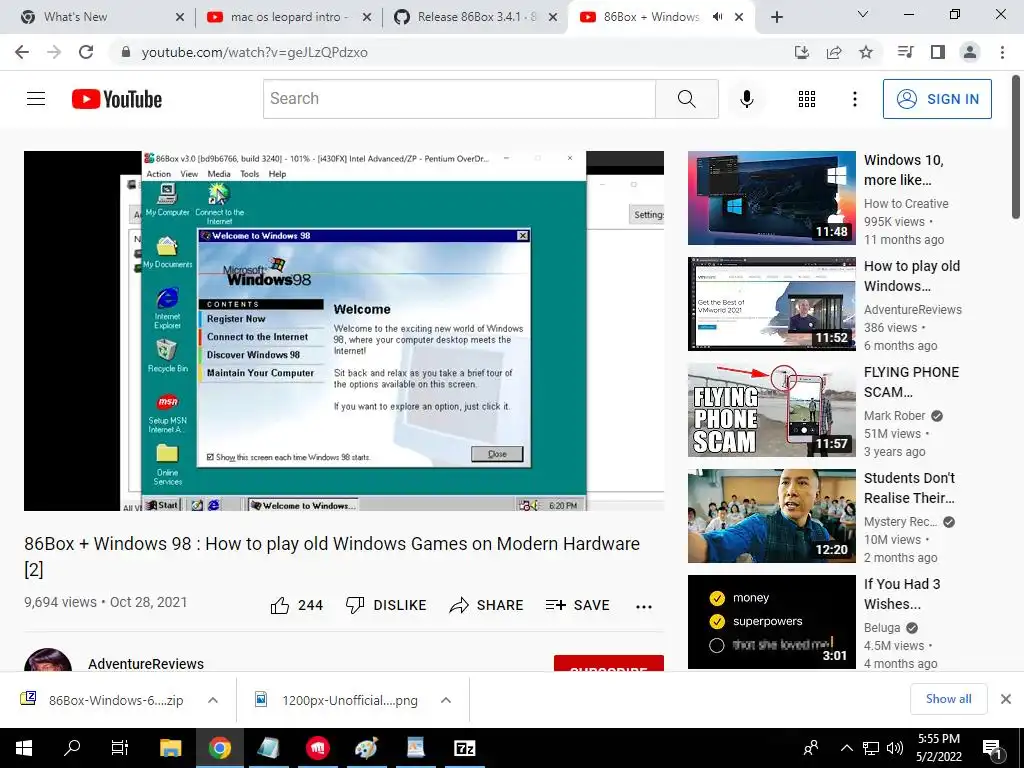This screenshot has width=1024, height=768.
Task: Open taskbar clock and date
Action: (939, 748)
